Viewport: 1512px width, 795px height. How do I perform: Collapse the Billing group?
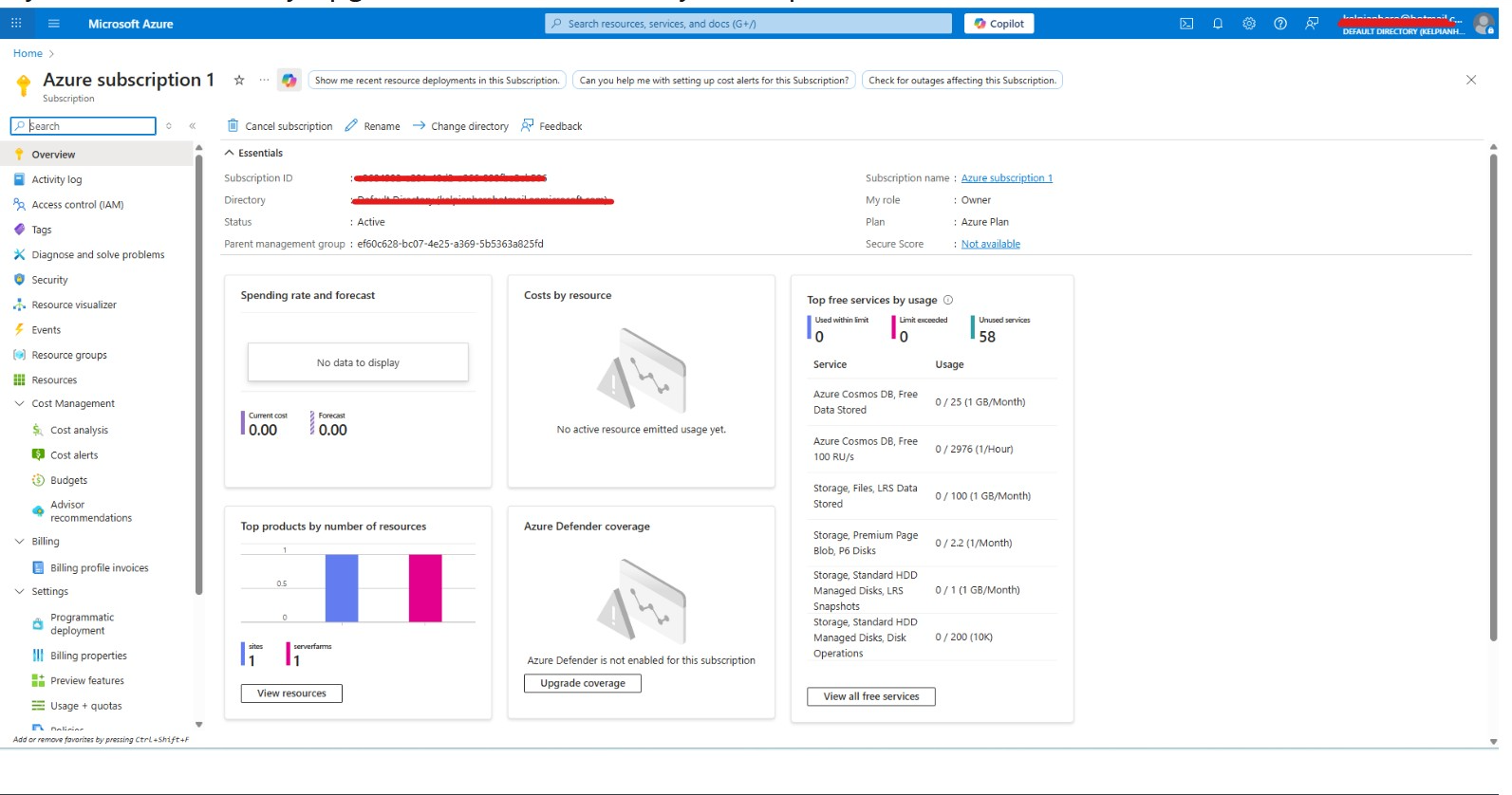(19, 541)
